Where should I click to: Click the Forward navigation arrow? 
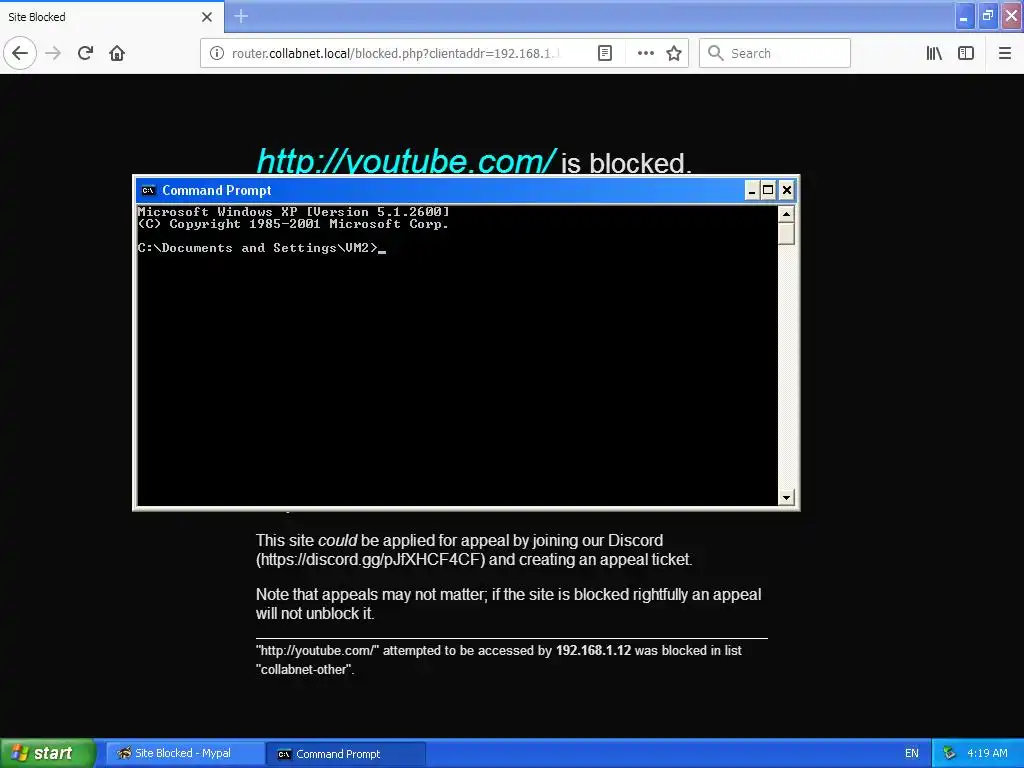tap(54, 53)
